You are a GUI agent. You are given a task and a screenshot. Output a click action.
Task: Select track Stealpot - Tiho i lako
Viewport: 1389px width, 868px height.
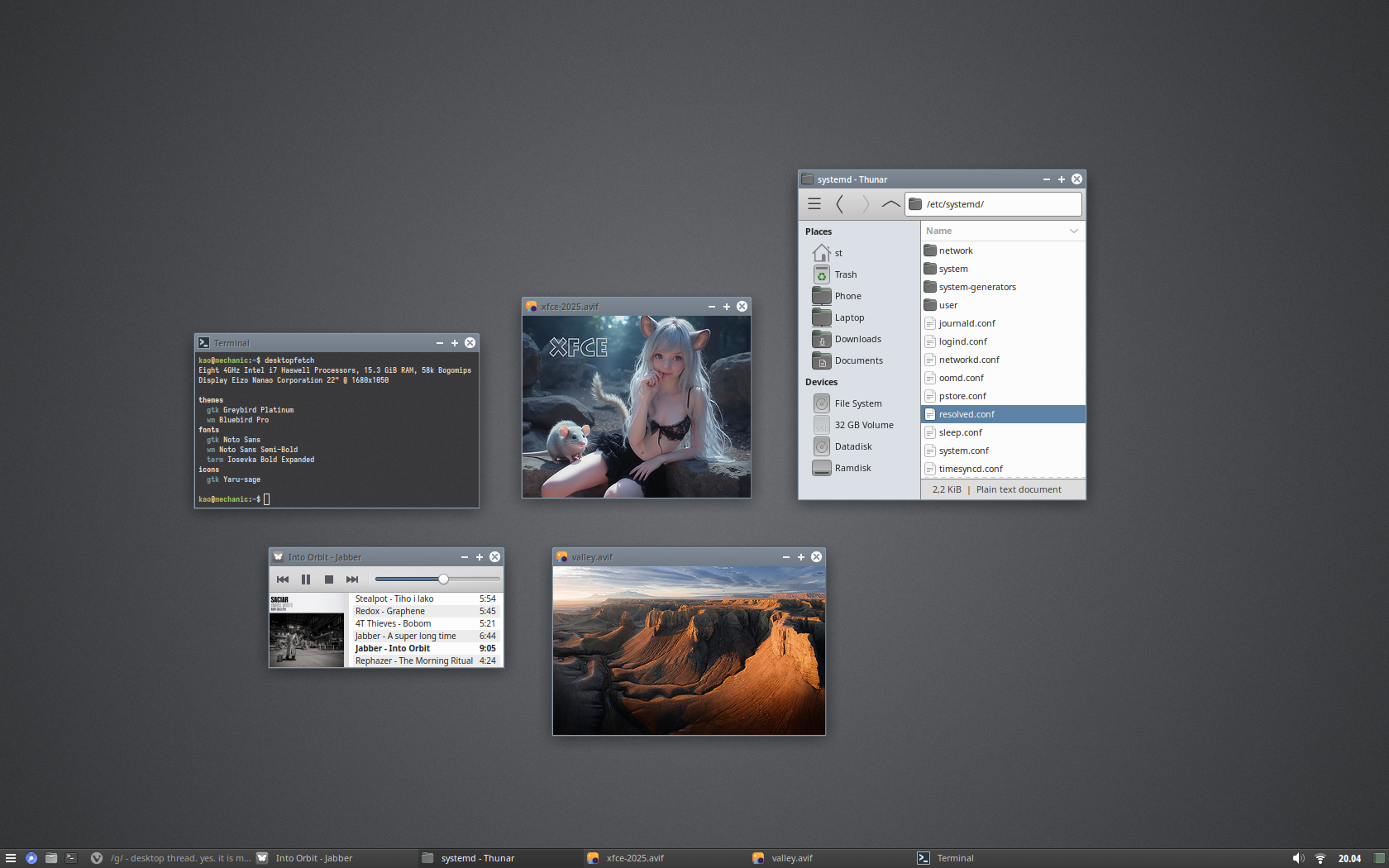coord(425,599)
